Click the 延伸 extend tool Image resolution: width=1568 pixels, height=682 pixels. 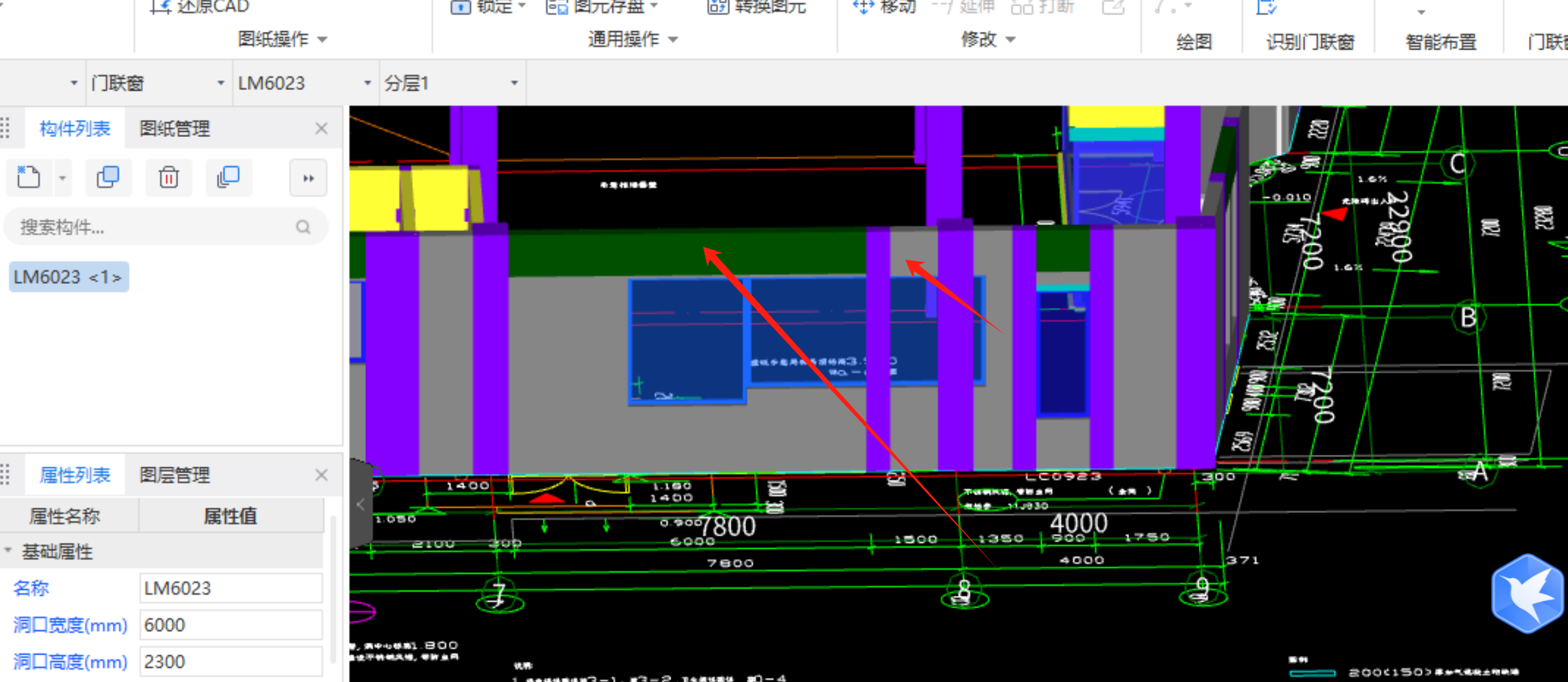(964, 7)
